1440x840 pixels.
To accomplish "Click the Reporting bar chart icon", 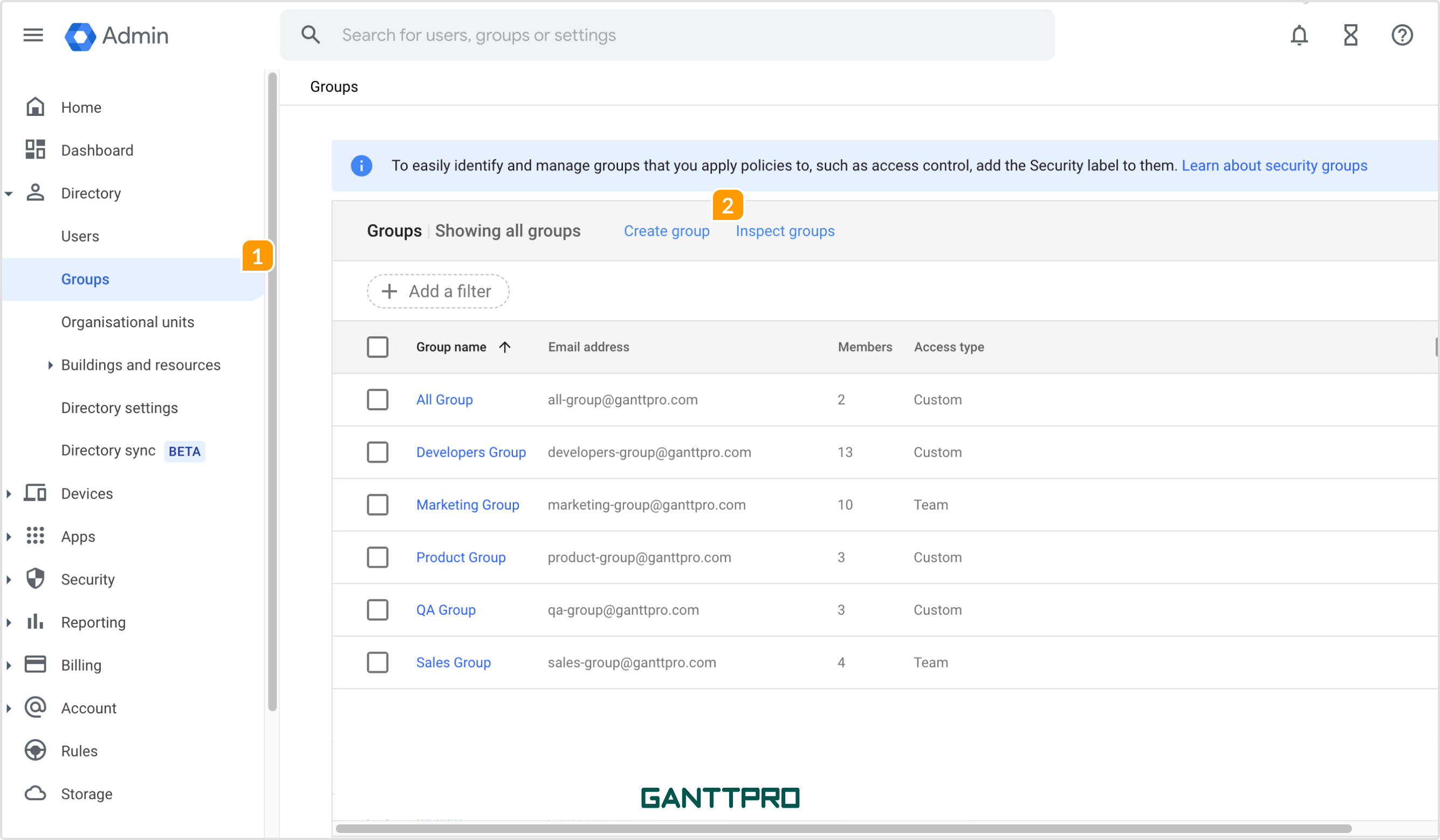I will (36, 621).
